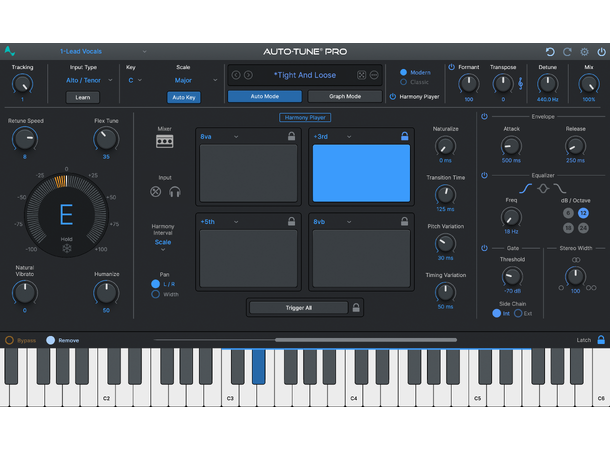Click the undo arrow icon
The height and width of the screenshot is (450, 610).
pos(550,52)
